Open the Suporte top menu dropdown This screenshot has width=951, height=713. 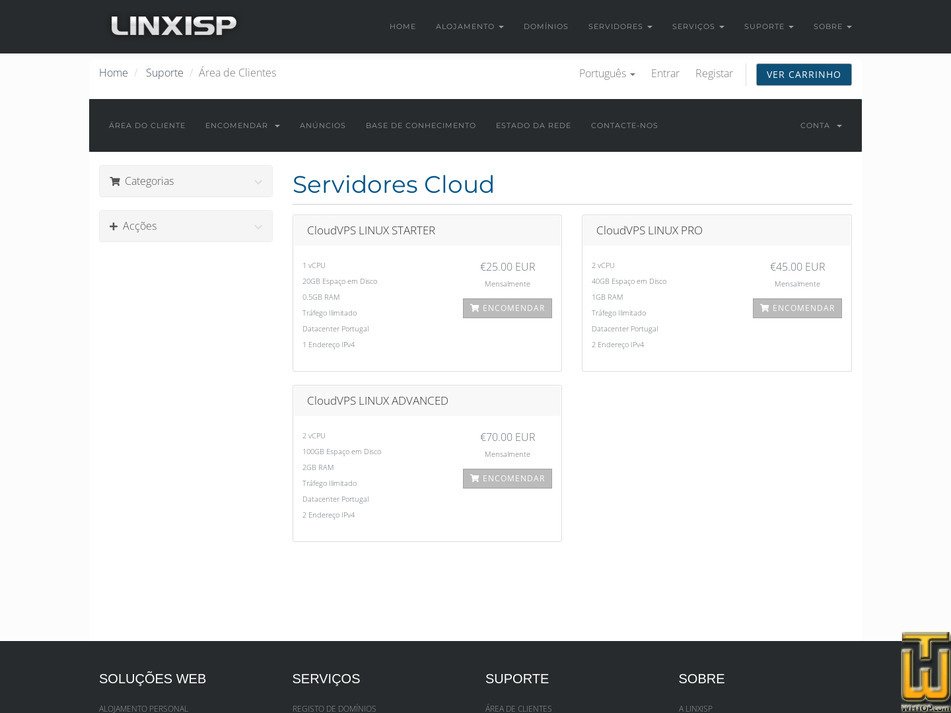pos(768,27)
